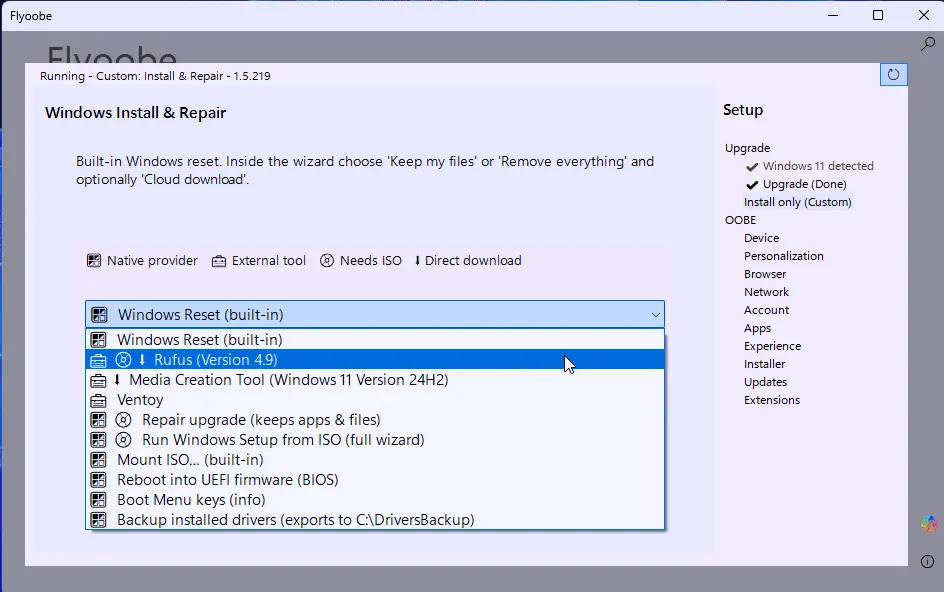The image size is (944, 592).
Task: Go to Device in the sidebar
Action: point(761,238)
